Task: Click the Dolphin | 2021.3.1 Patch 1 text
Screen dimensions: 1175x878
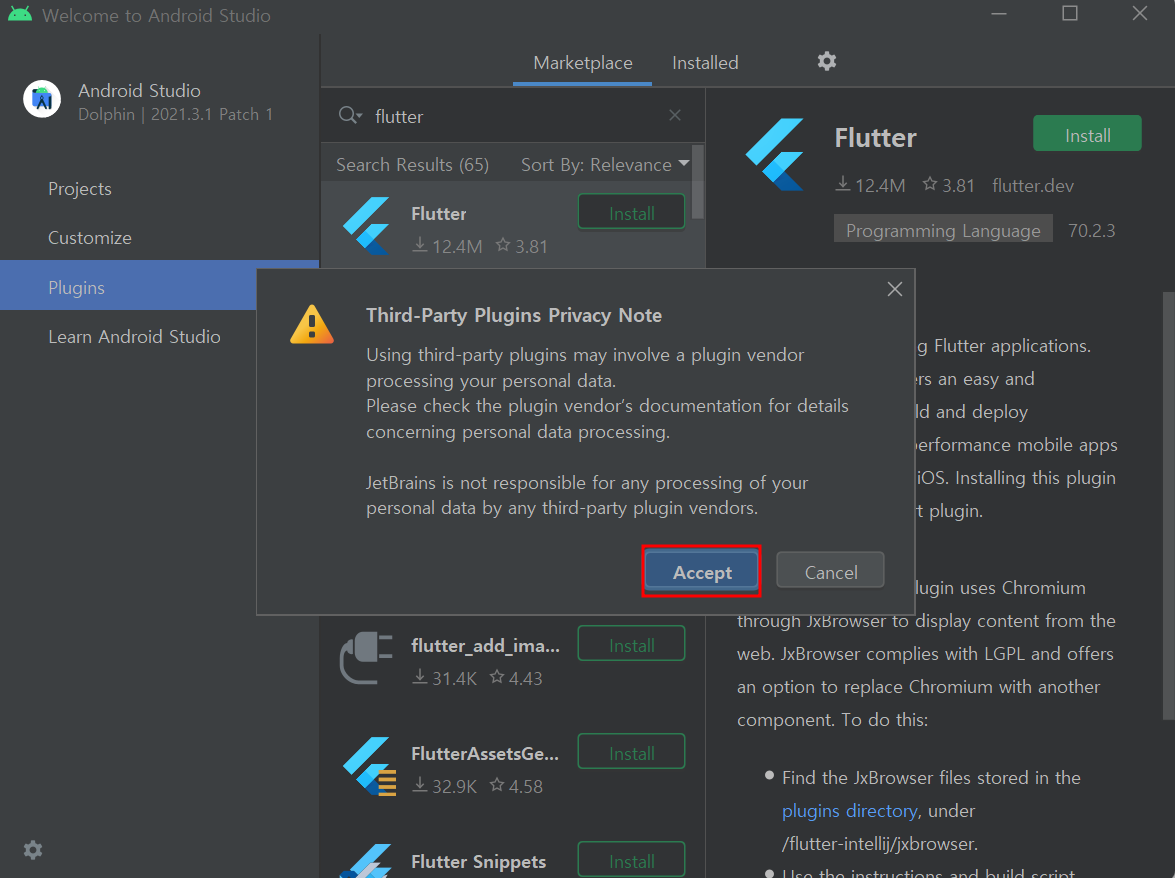Action: click(x=175, y=115)
